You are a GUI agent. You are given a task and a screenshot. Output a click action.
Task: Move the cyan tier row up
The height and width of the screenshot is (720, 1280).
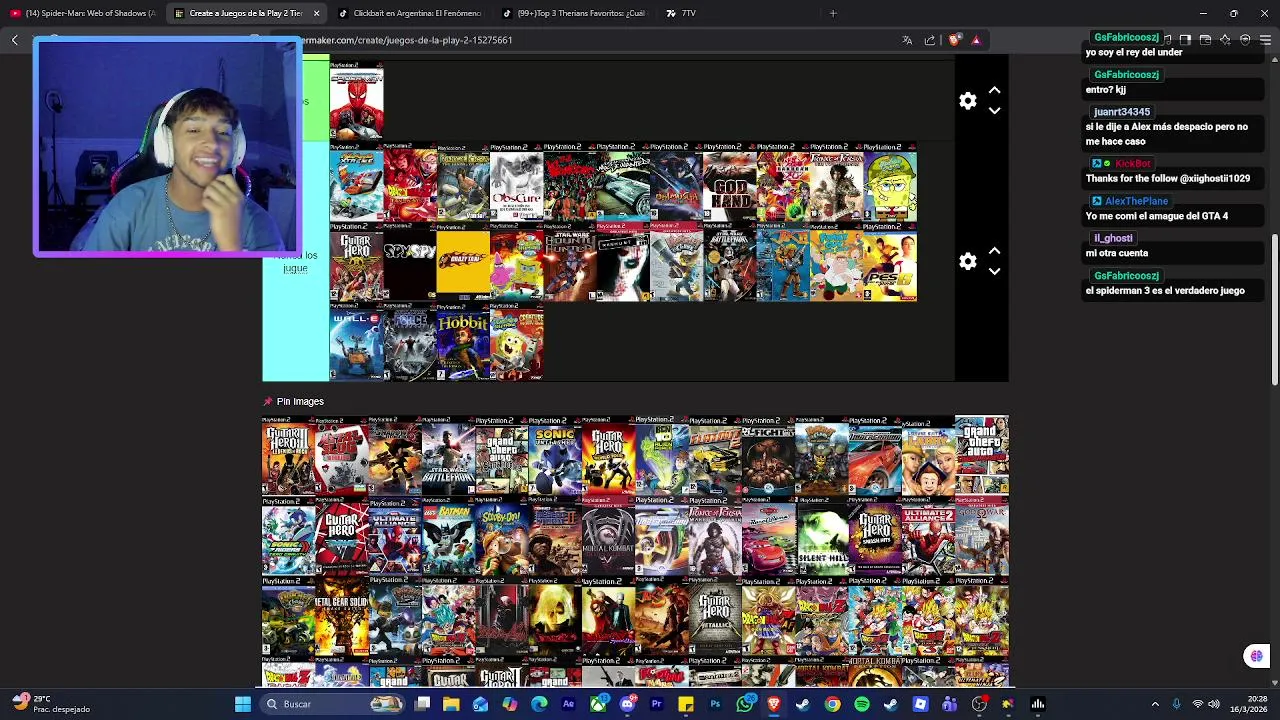point(994,251)
